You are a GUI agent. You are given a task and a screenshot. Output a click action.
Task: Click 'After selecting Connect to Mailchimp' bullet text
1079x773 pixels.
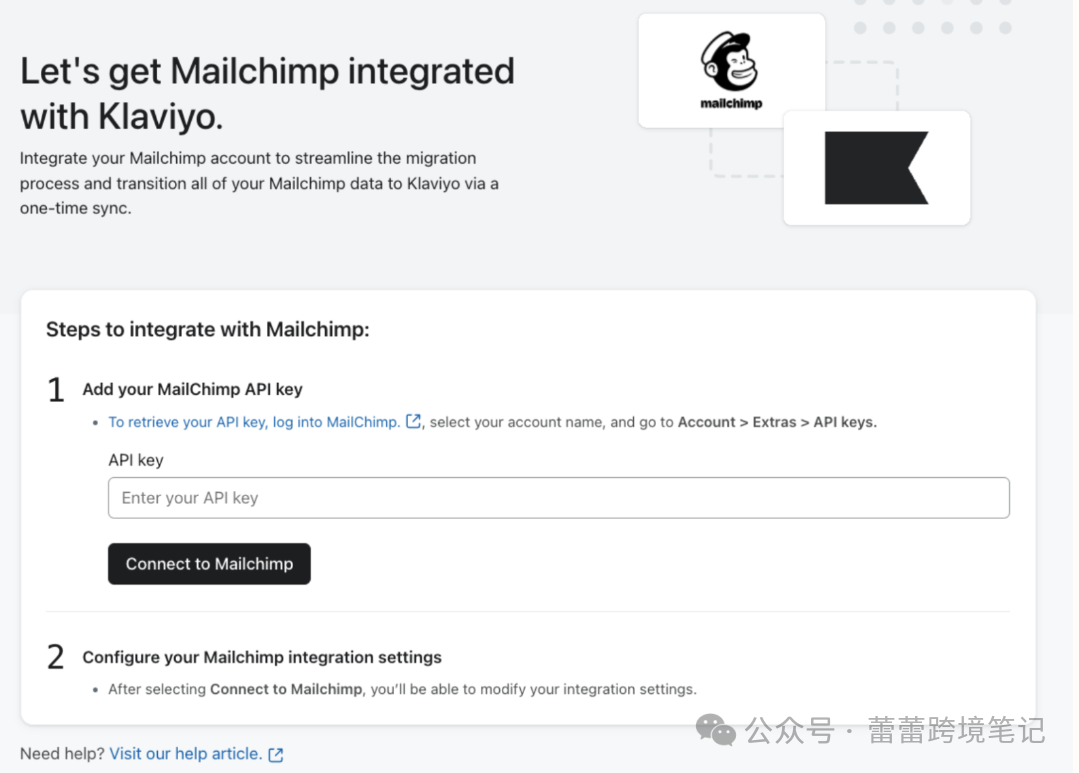click(403, 689)
